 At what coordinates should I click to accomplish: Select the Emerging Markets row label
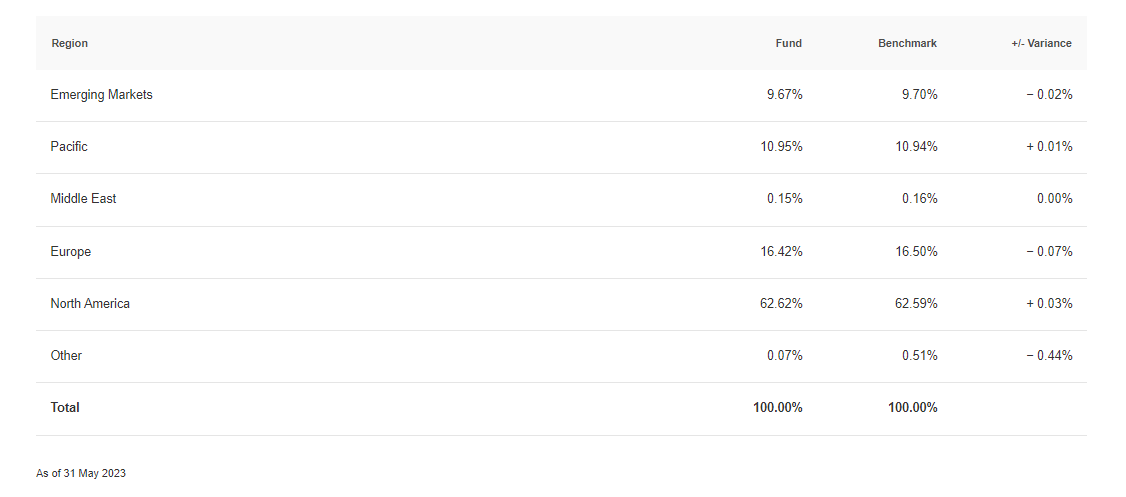[101, 95]
